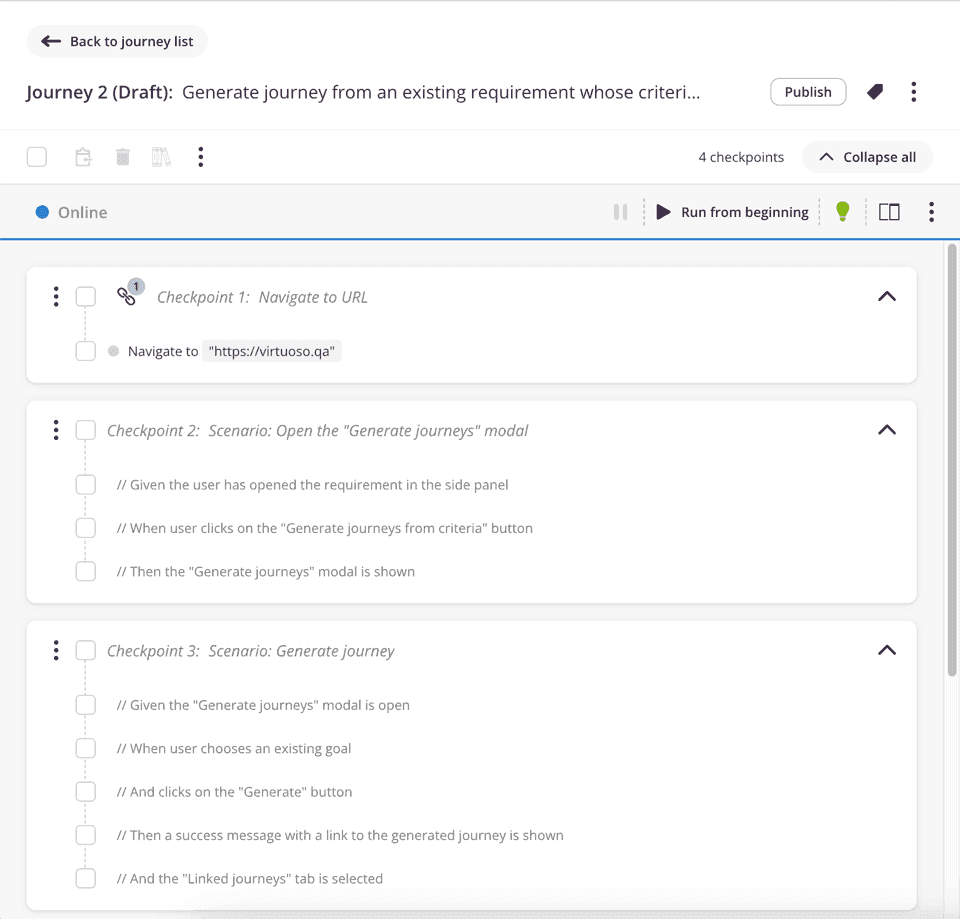Open the journey options kebab menu beside the tag icon
This screenshot has height=919, width=960.
pyautogui.click(x=913, y=92)
